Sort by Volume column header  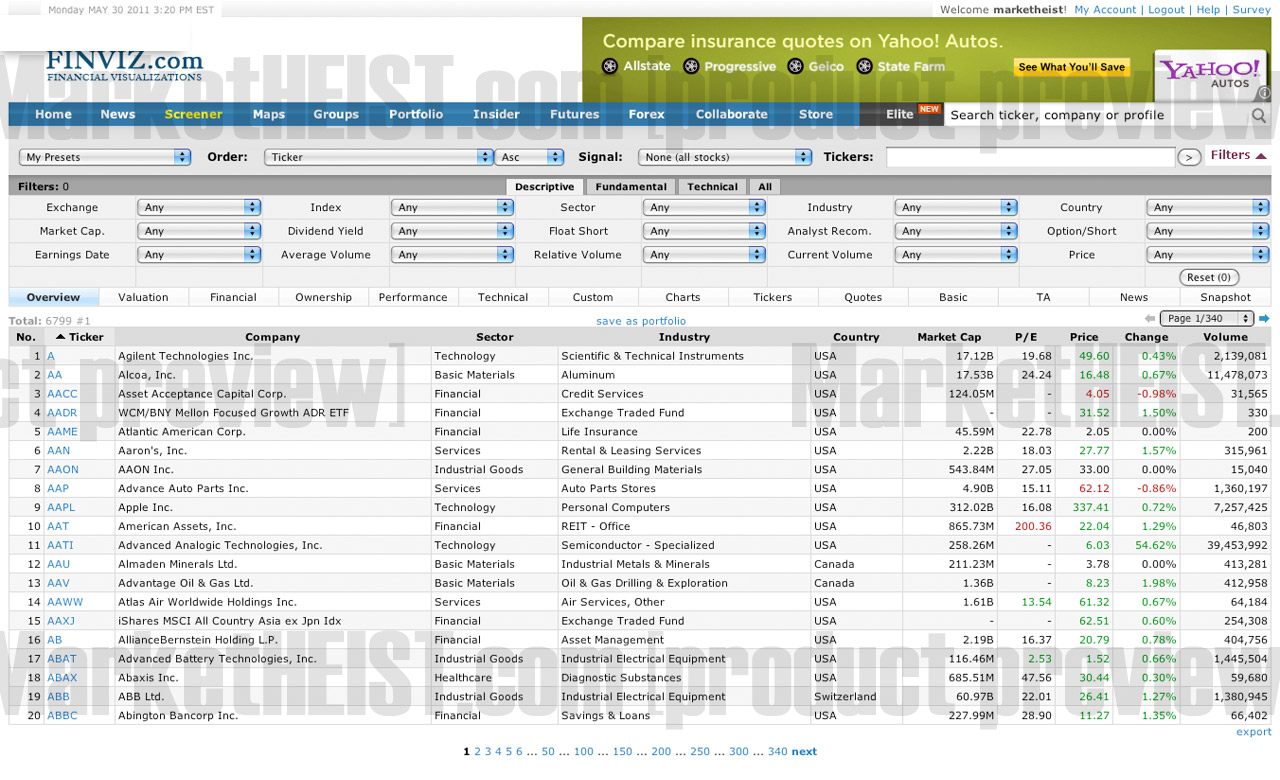pyautogui.click(x=1225, y=337)
